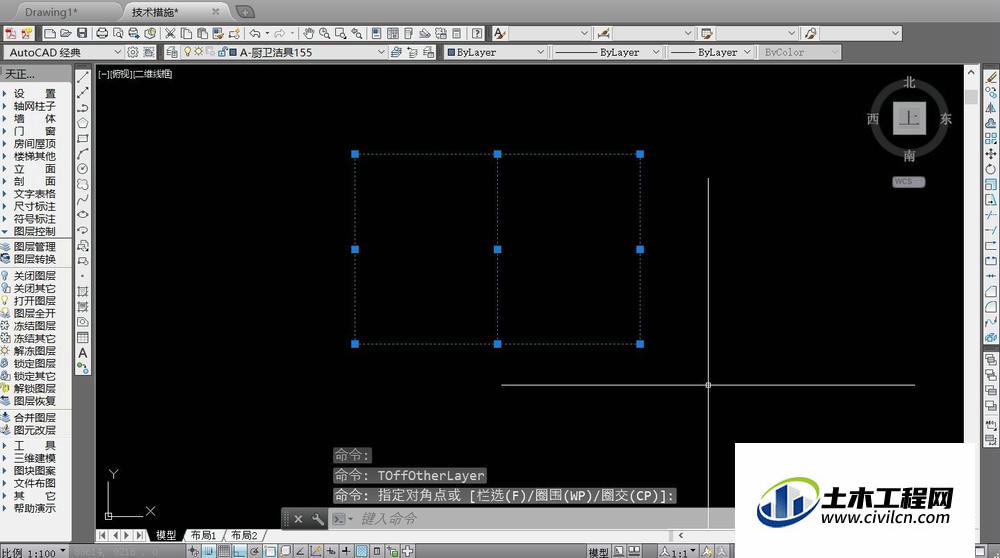Click the Save icon in toolbar

coord(82,33)
